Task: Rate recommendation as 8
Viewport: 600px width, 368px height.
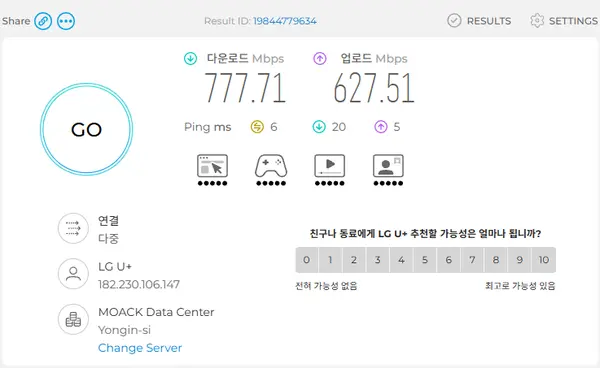Action: click(x=496, y=260)
